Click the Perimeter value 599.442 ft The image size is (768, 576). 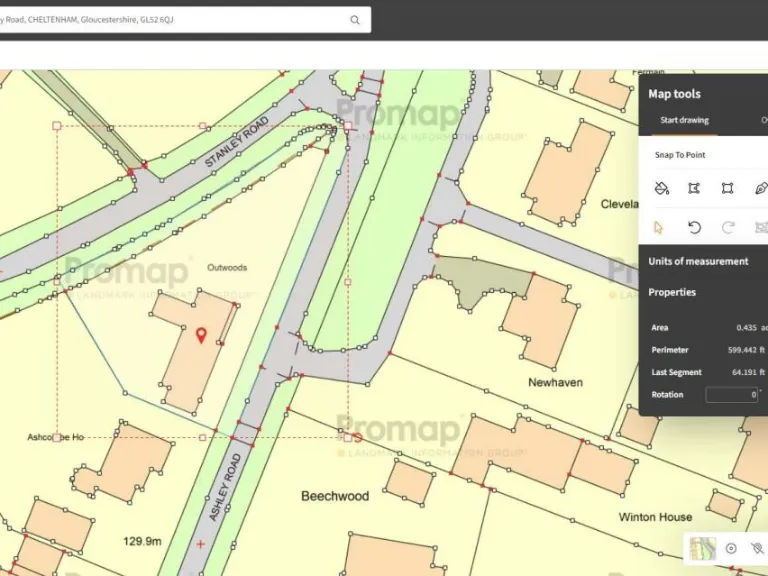pyautogui.click(x=746, y=350)
